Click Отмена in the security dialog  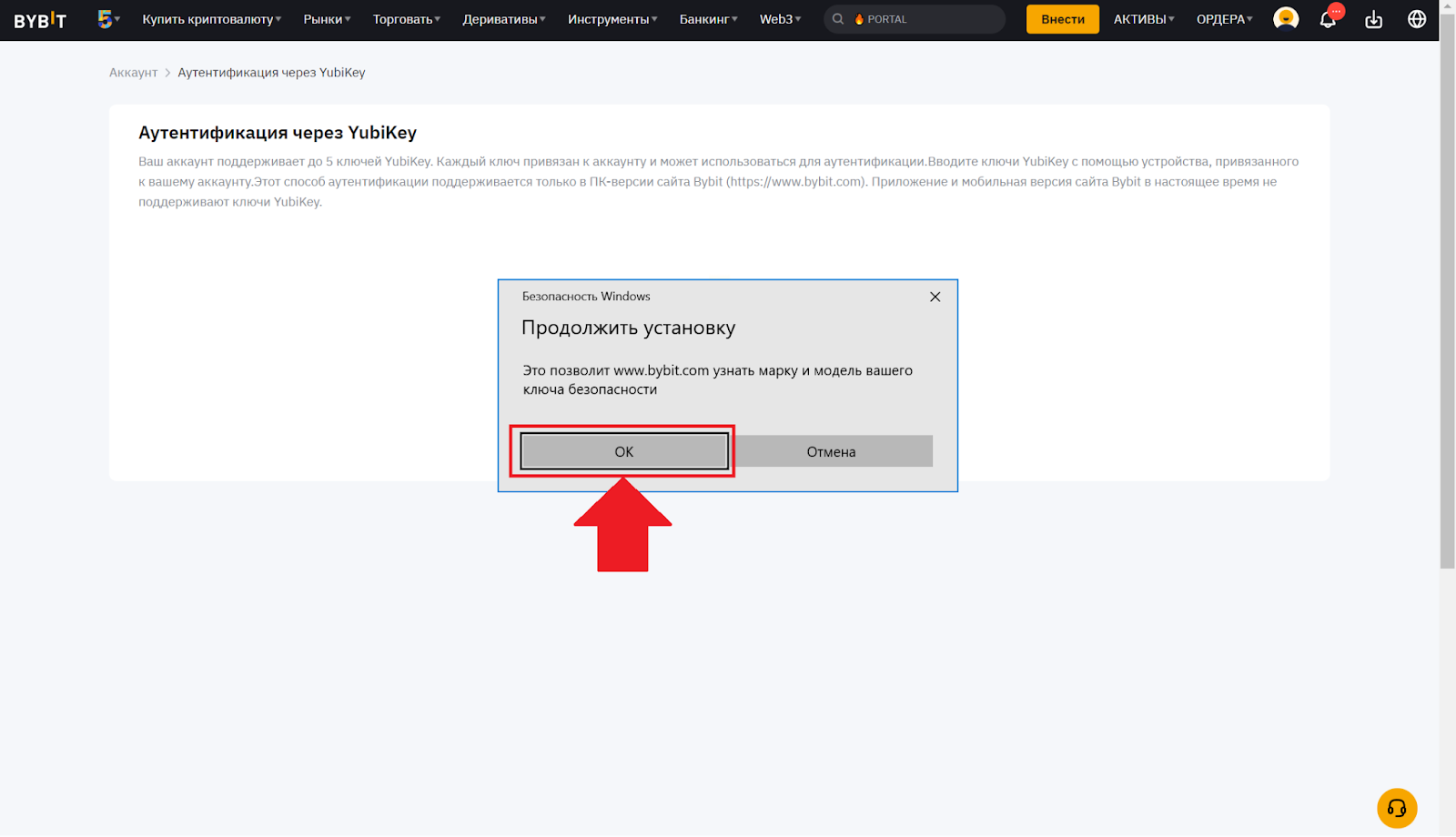coord(832,451)
